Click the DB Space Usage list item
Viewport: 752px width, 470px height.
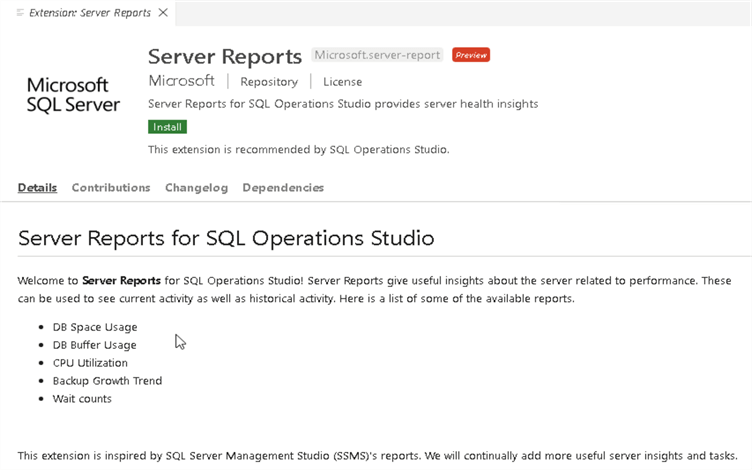pyautogui.click(x=95, y=327)
